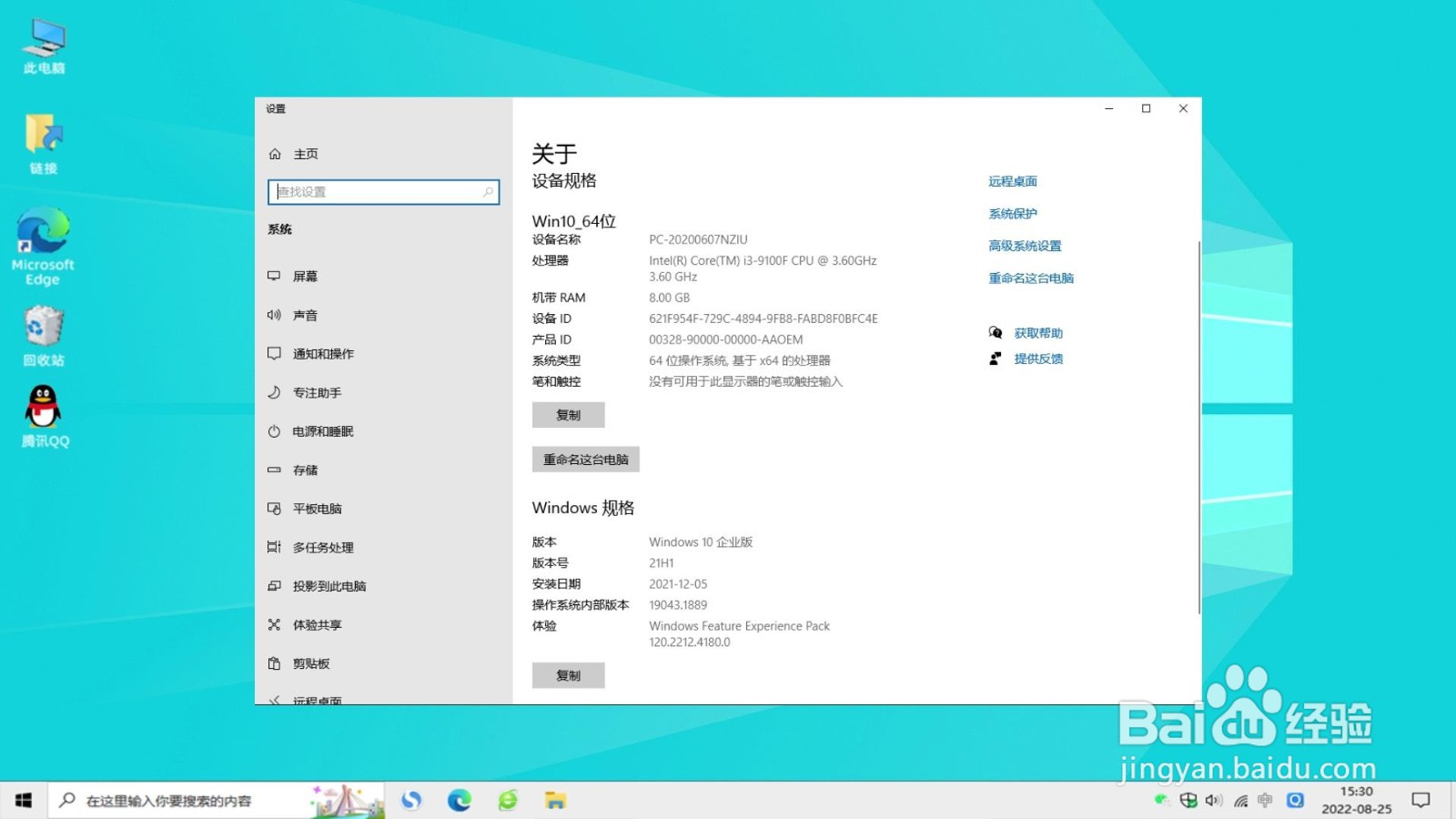Click the 多任务处理 multitasking icon

click(274, 547)
